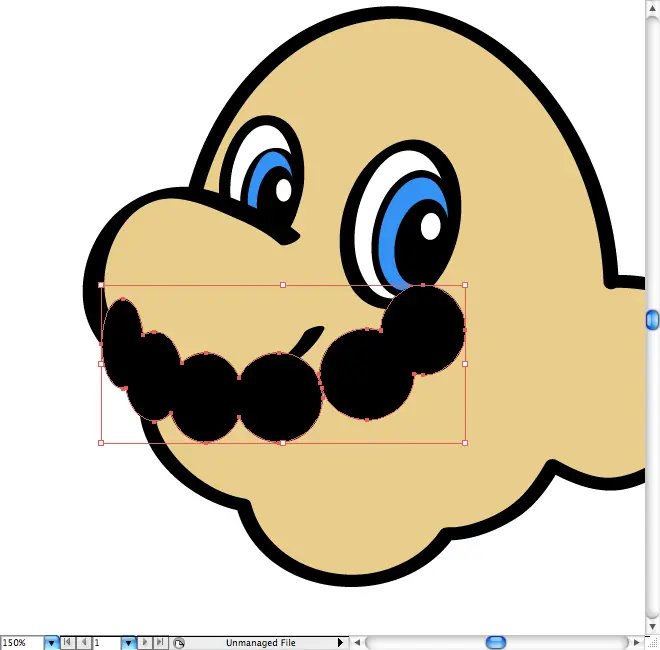Click the 150% zoom input field
660x650 pixels.
[x=21, y=642]
